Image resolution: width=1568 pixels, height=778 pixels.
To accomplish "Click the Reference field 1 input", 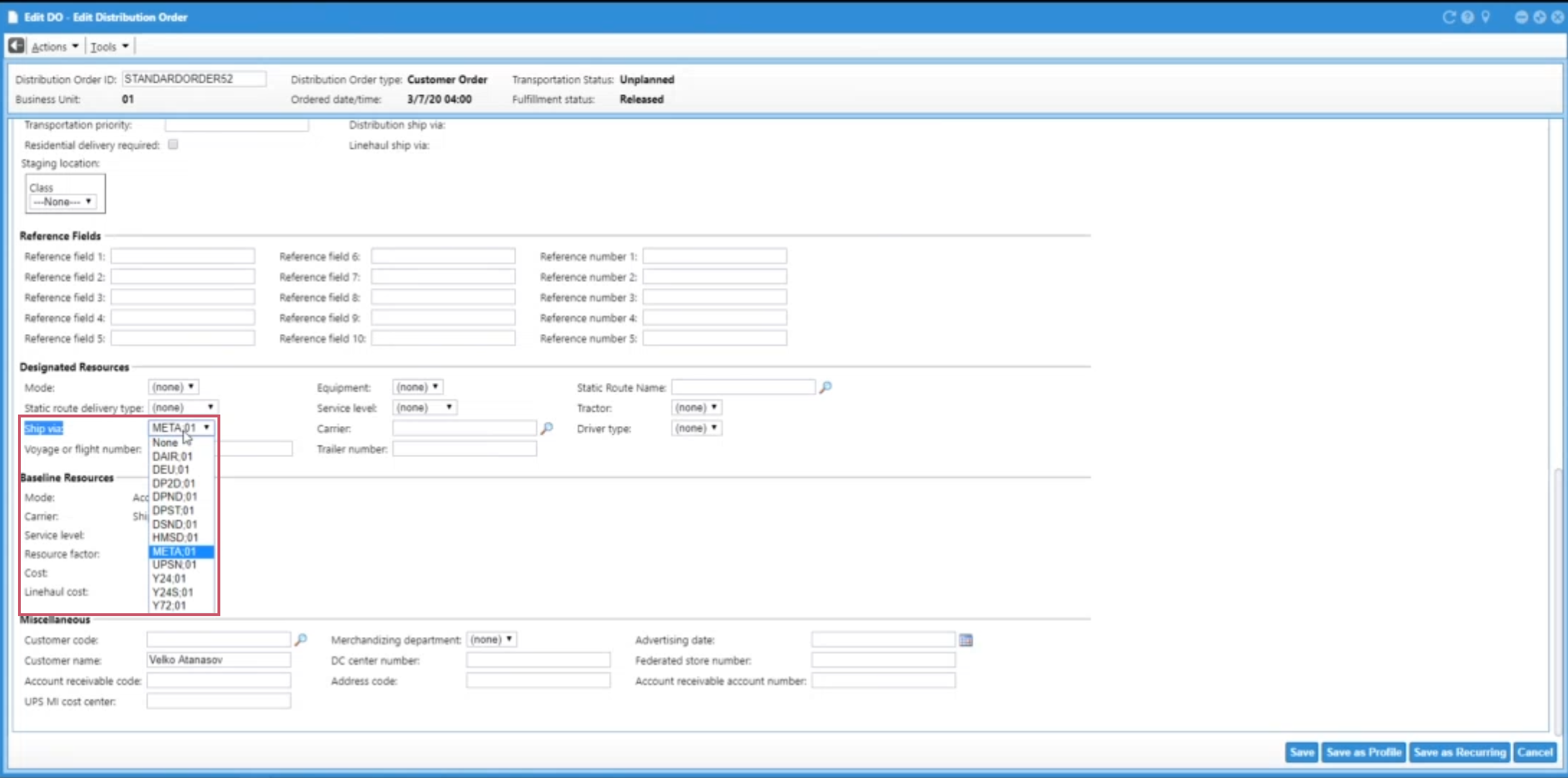I will tap(183, 256).
